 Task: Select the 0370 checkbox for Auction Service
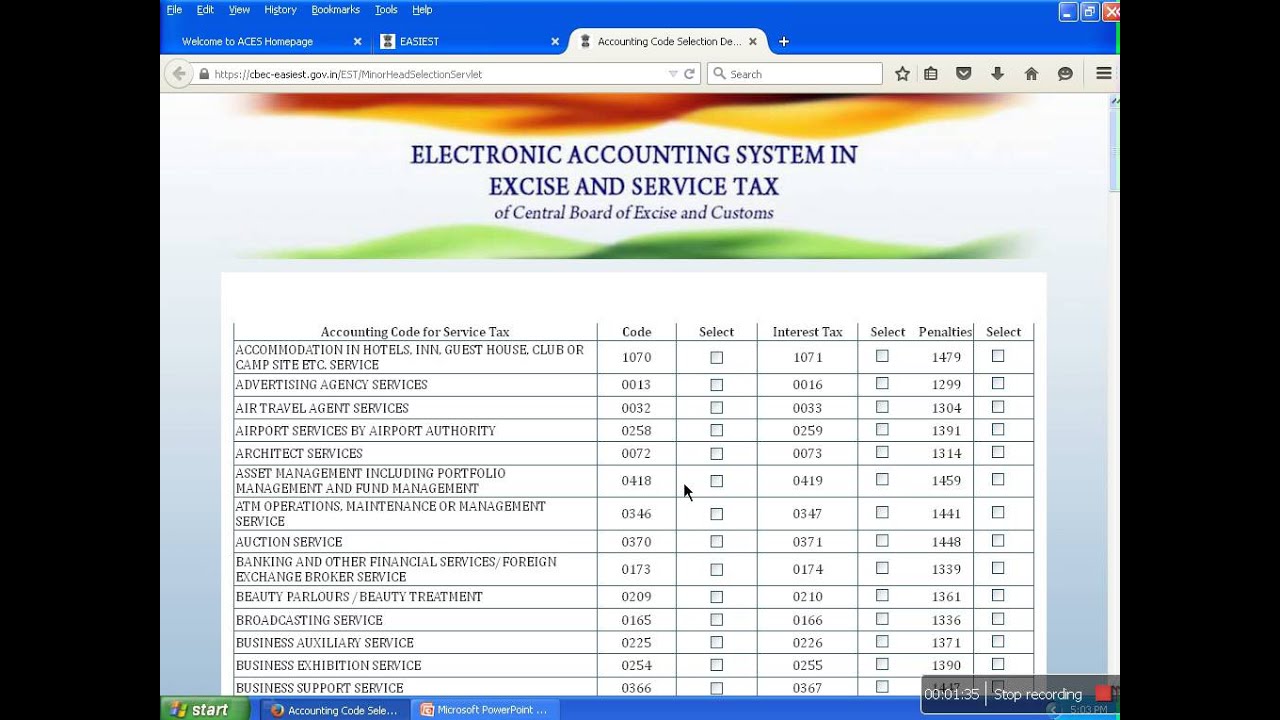[716, 541]
